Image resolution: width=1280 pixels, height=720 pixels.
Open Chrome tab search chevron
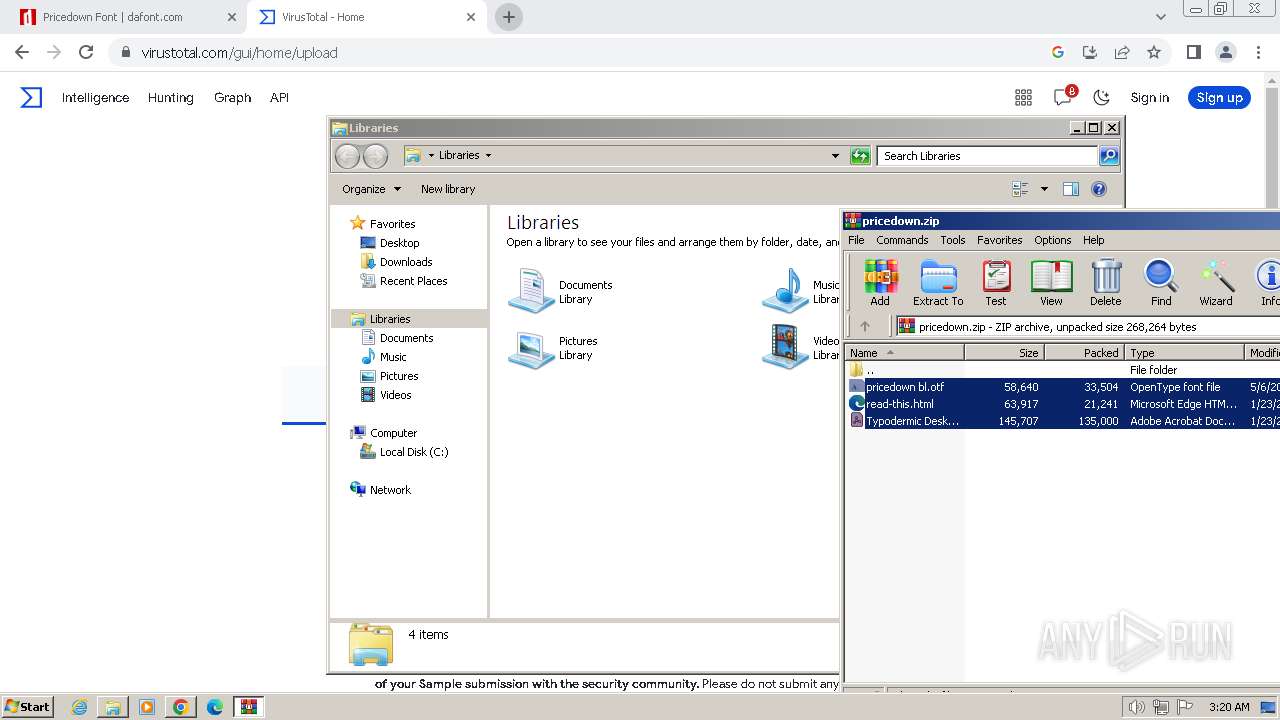click(x=1161, y=17)
